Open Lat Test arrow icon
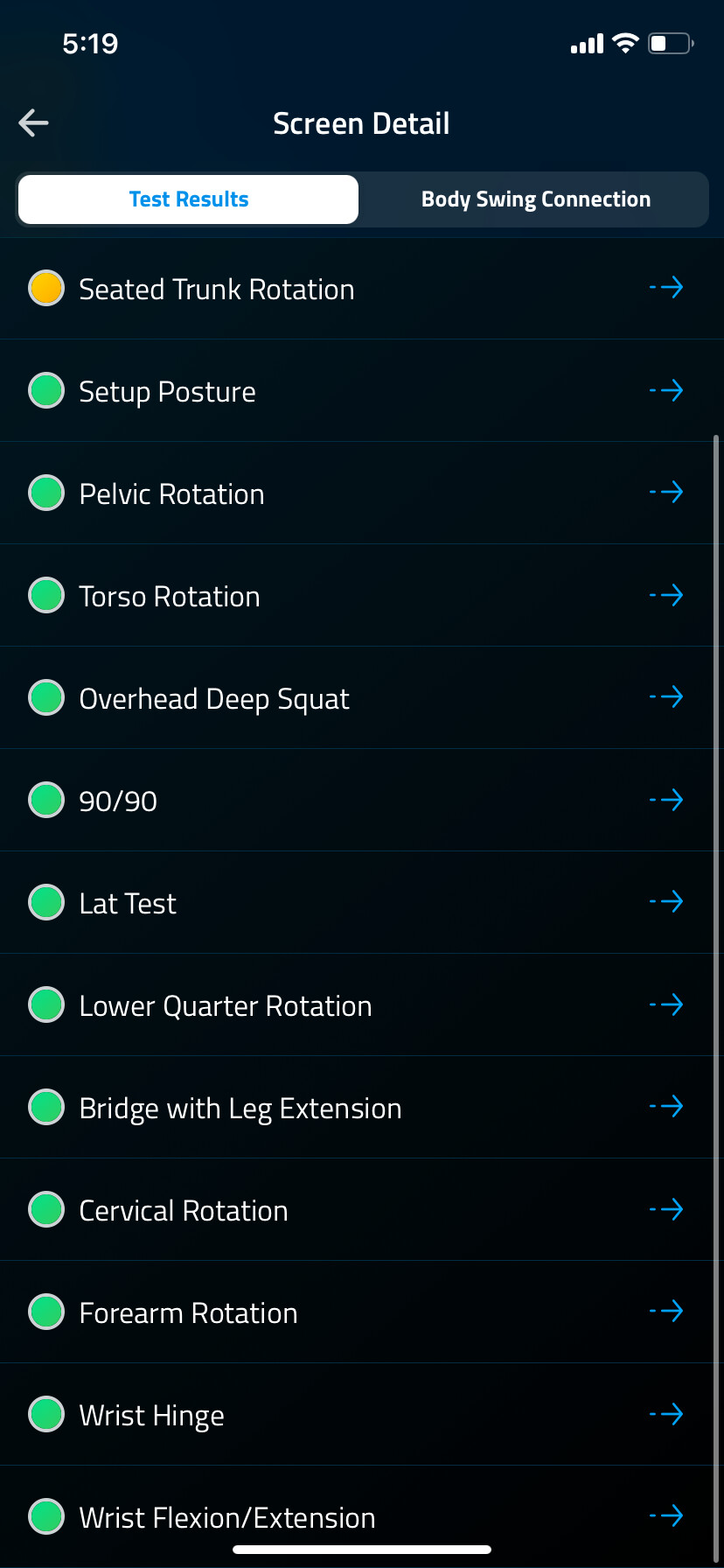The height and width of the screenshot is (1568, 724). pos(666,902)
